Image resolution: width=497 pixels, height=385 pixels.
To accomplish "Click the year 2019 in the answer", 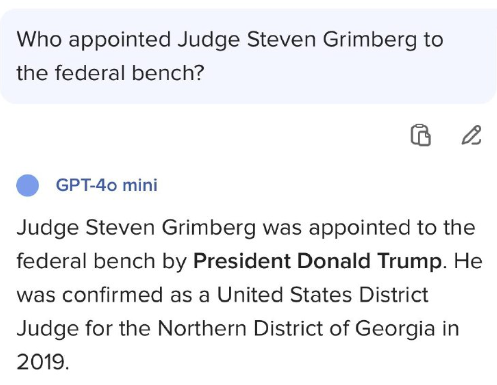I will (x=40, y=362).
